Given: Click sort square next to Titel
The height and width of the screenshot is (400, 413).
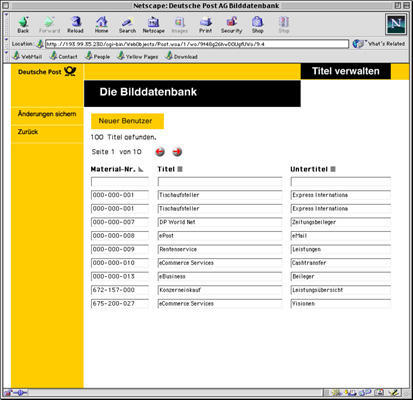Looking at the screenshot, I should 180,169.
